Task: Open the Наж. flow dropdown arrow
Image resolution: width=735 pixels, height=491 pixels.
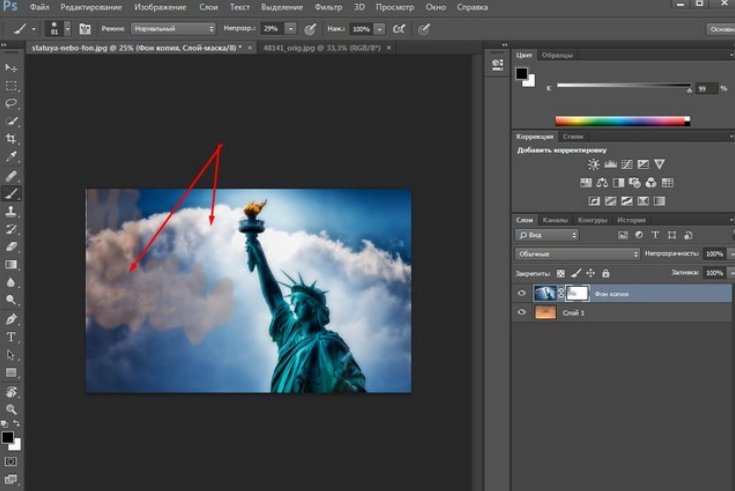Action: pos(379,29)
